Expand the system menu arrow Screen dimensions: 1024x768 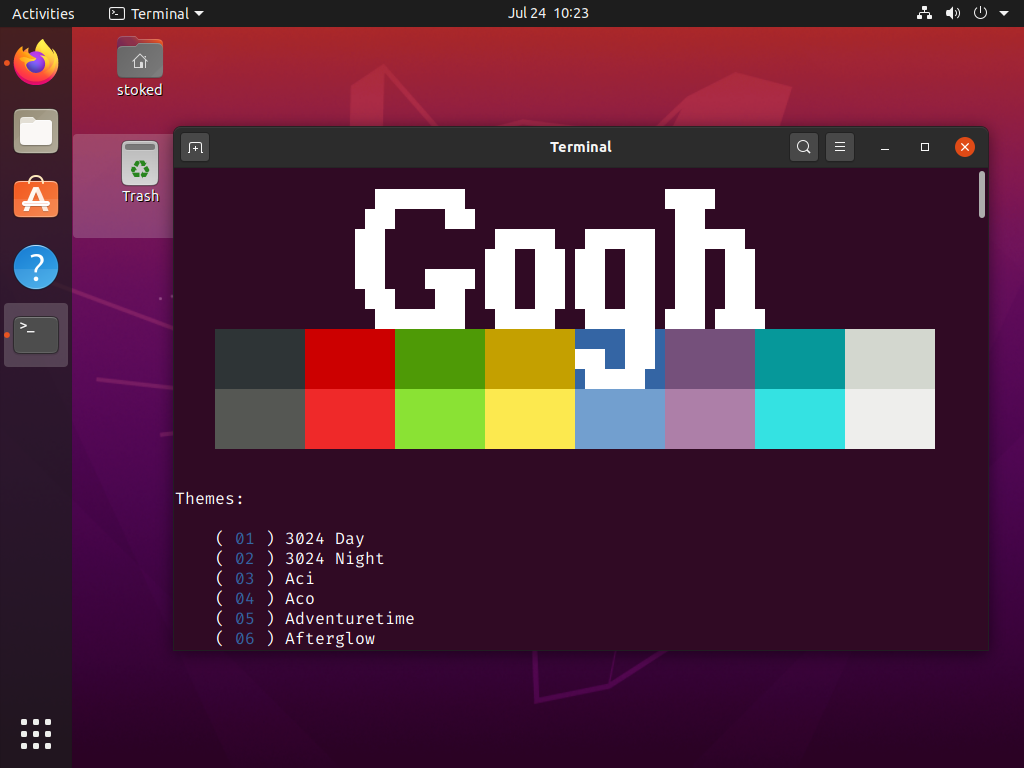coord(1003,14)
